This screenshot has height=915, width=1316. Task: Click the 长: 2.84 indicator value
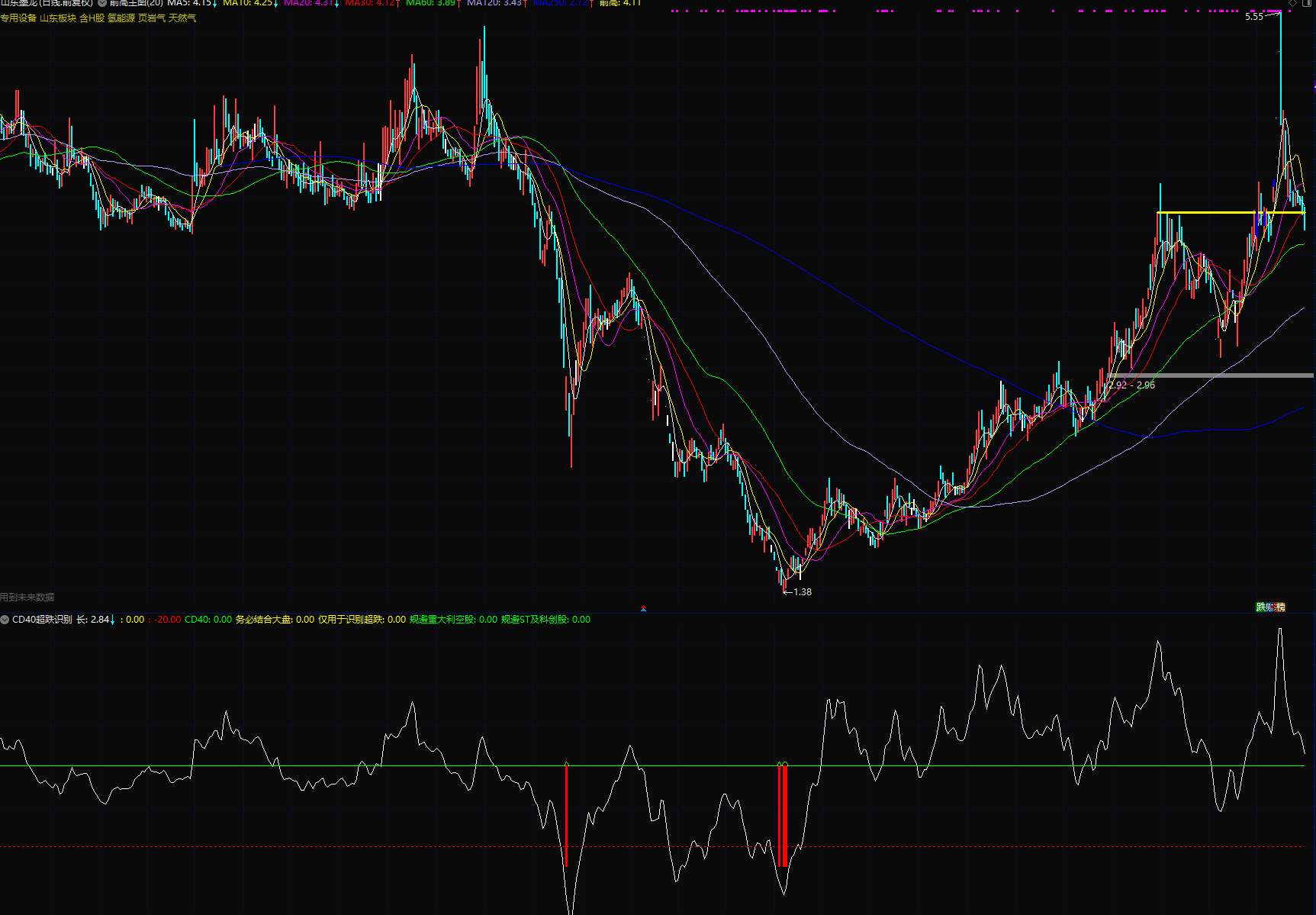(x=93, y=620)
